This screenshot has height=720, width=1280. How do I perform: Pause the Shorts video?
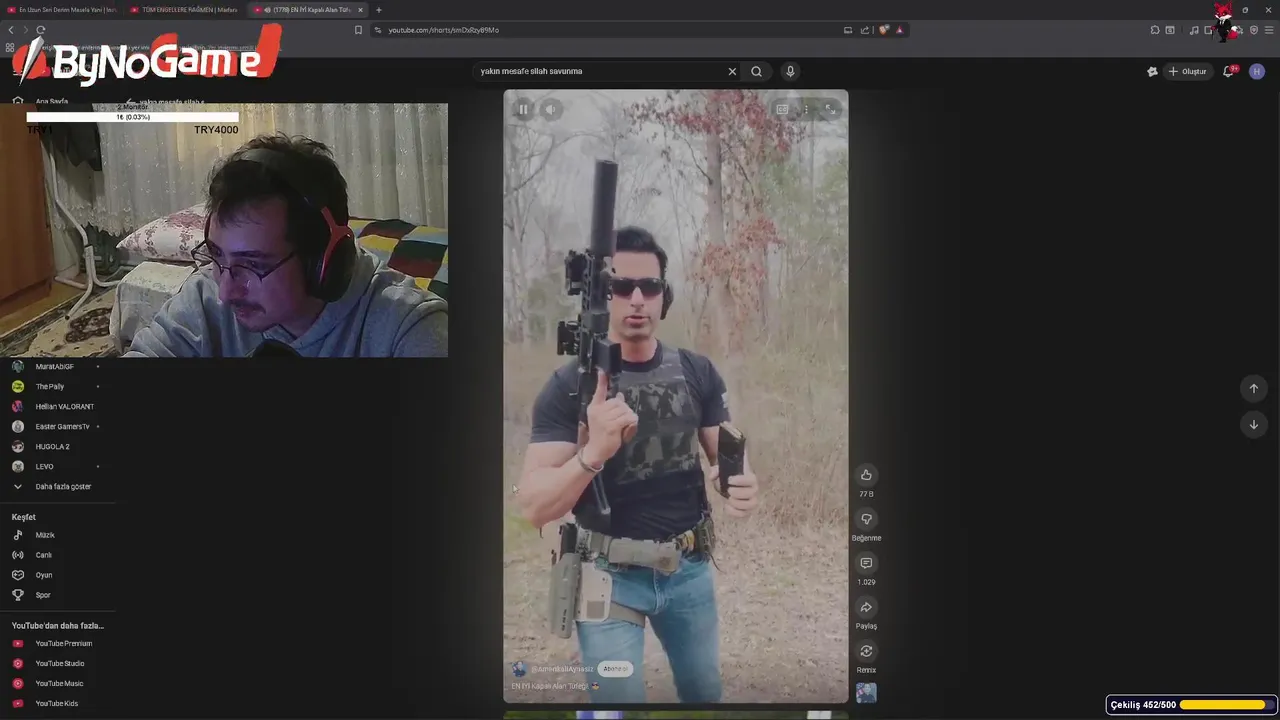(x=523, y=109)
